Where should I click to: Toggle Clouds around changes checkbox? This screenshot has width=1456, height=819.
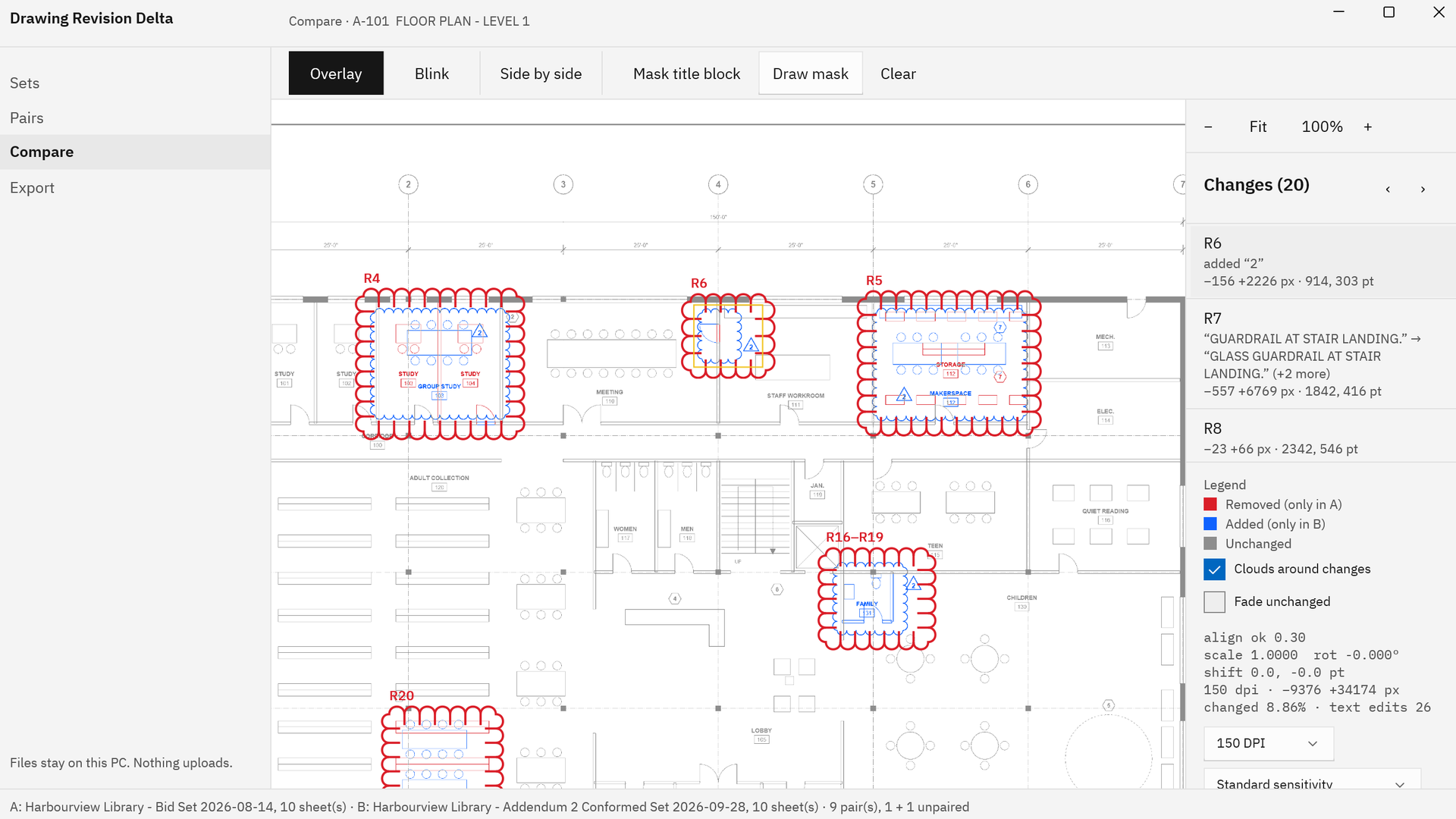[x=1214, y=569]
